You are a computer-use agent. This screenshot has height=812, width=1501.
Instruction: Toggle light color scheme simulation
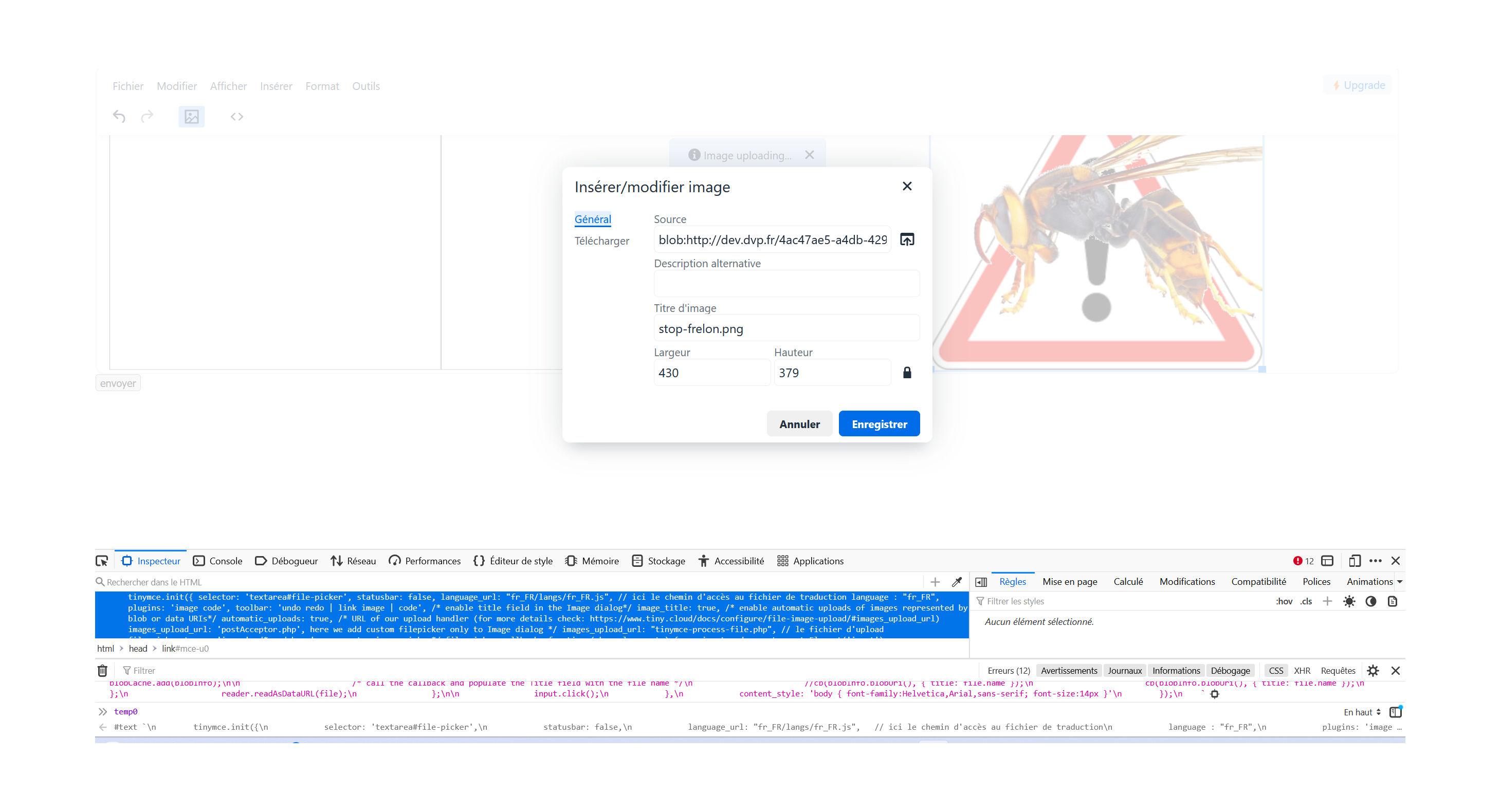1349,601
